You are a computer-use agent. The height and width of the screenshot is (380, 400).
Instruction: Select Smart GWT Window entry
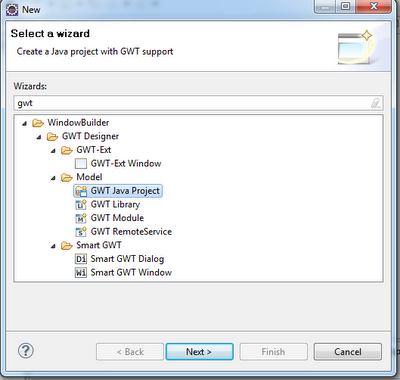[x=131, y=273]
